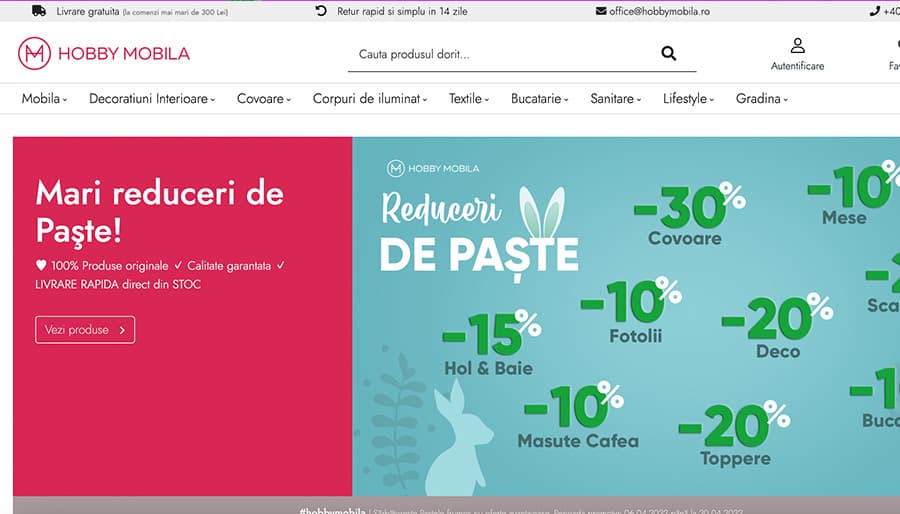Screen dimensions: 900x514
Task: Expand the Covoare menu
Action: (x=264, y=99)
